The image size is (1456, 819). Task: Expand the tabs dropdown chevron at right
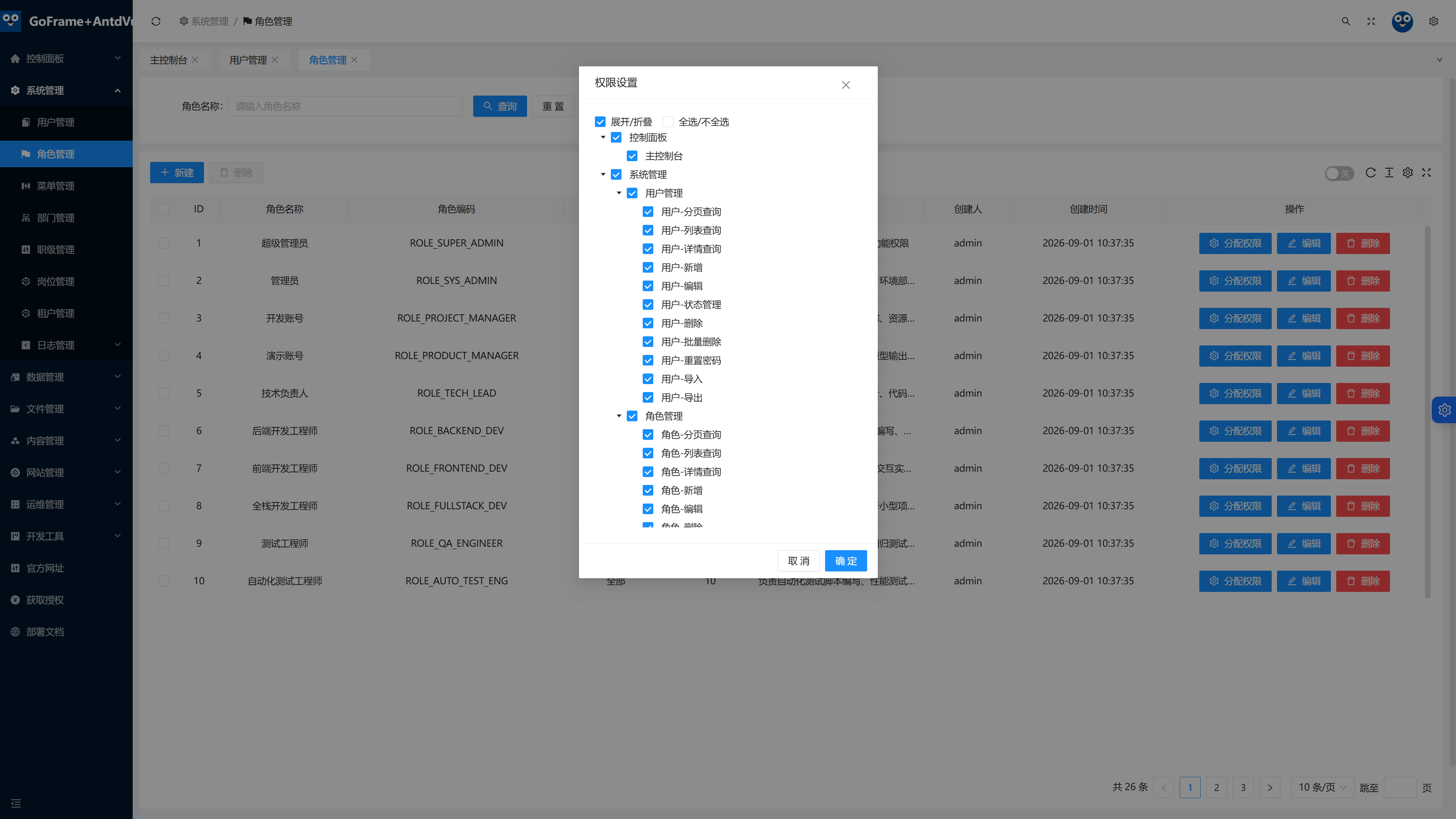pyautogui.click(x=1439, y=60)
